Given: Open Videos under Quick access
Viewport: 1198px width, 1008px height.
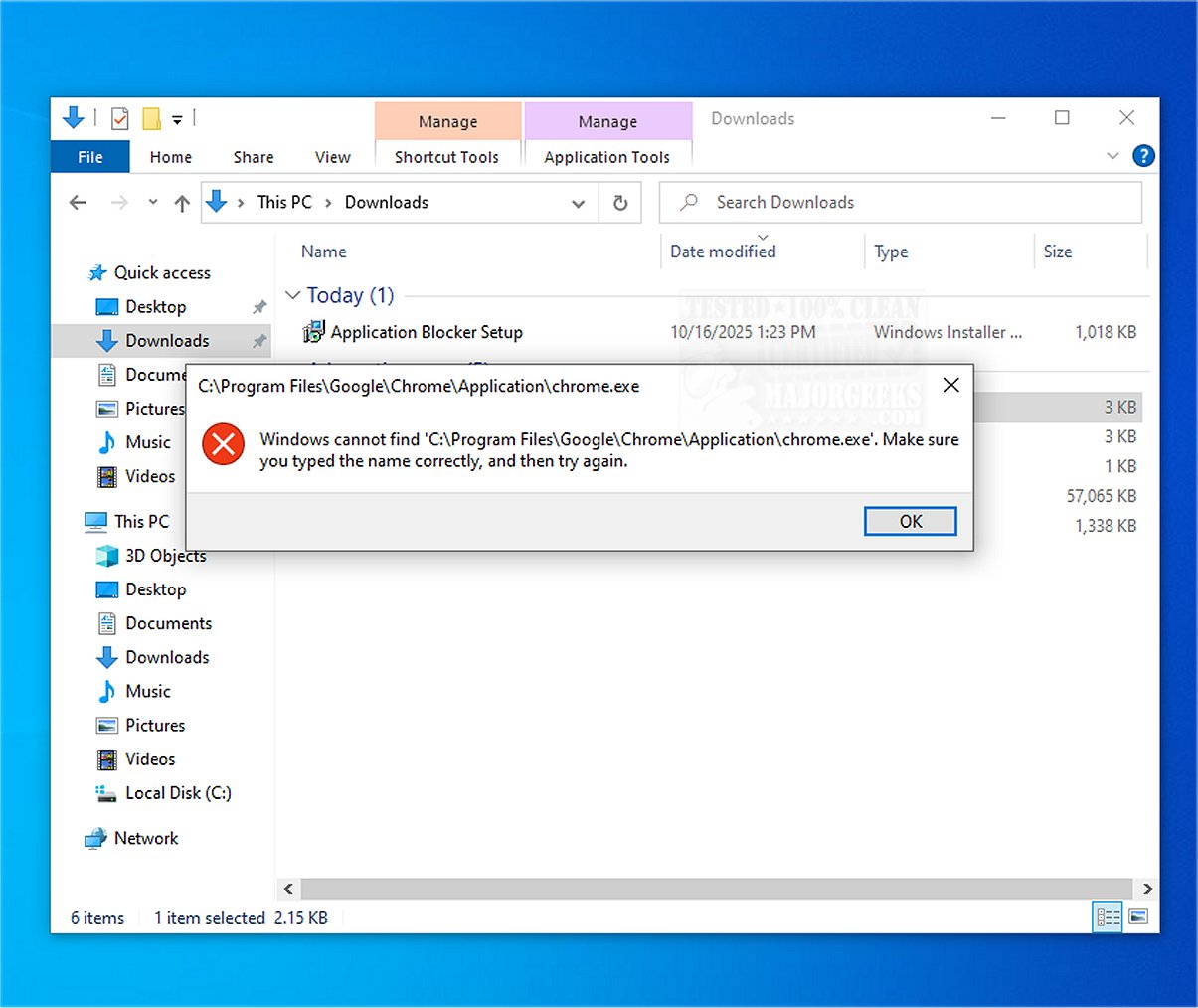Looking at the screenshot, I should tap(150, 476).
